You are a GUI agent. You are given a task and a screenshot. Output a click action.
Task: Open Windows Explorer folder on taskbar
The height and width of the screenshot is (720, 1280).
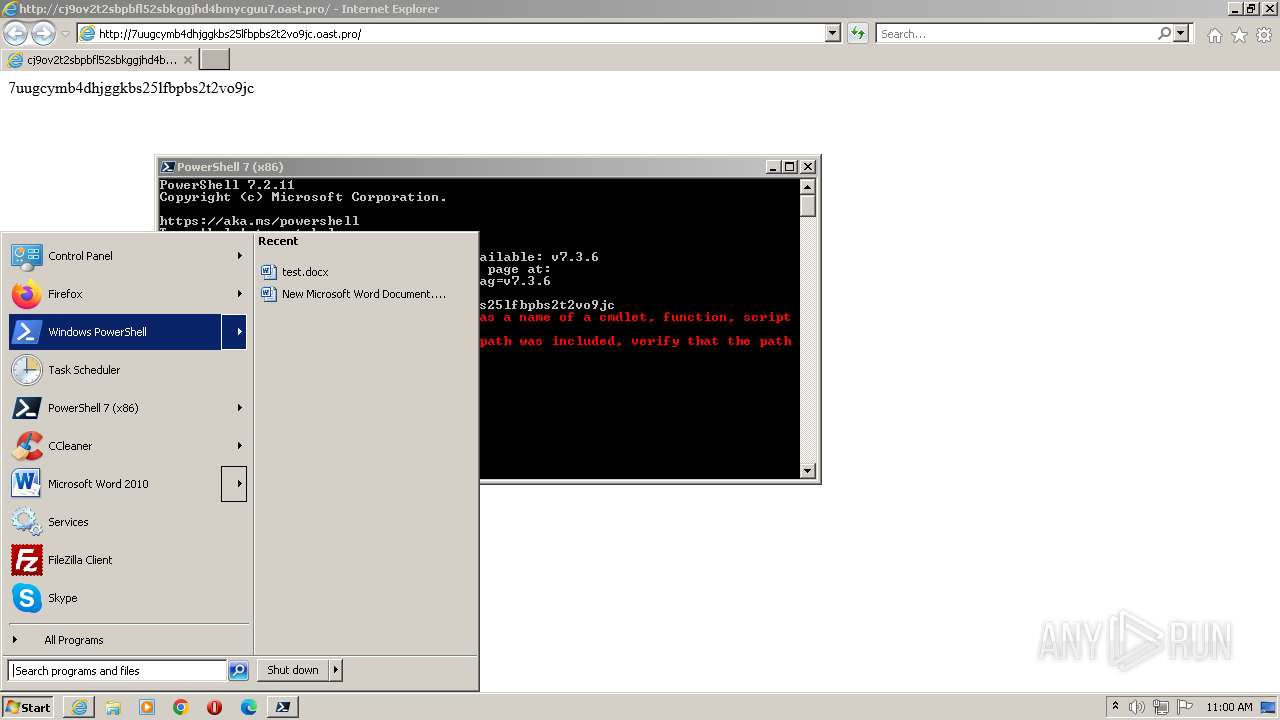coord(113,707)
